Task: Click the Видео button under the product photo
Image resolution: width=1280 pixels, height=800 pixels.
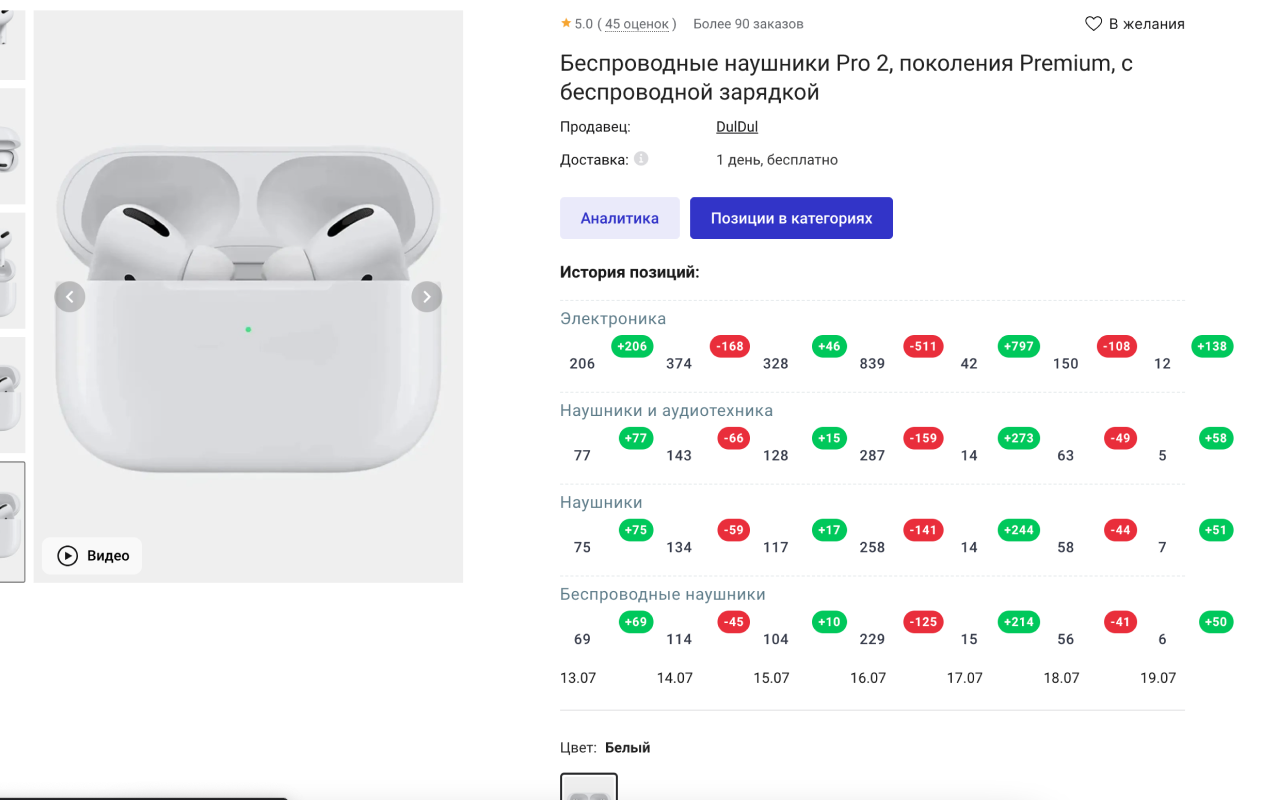Action: pyautogui.click(x=91, y=556)
